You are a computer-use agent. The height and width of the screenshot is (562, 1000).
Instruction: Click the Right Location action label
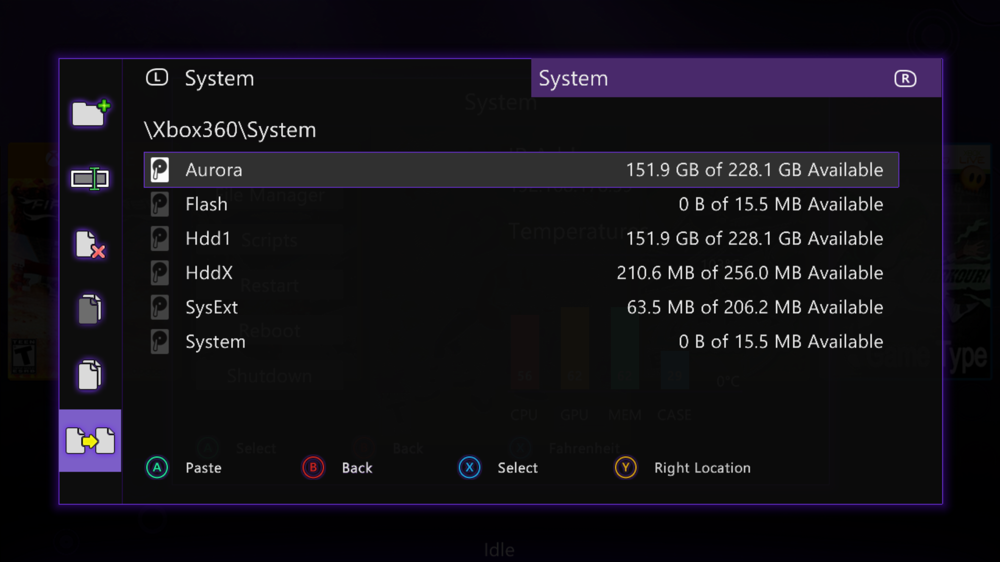coord(702,468)
